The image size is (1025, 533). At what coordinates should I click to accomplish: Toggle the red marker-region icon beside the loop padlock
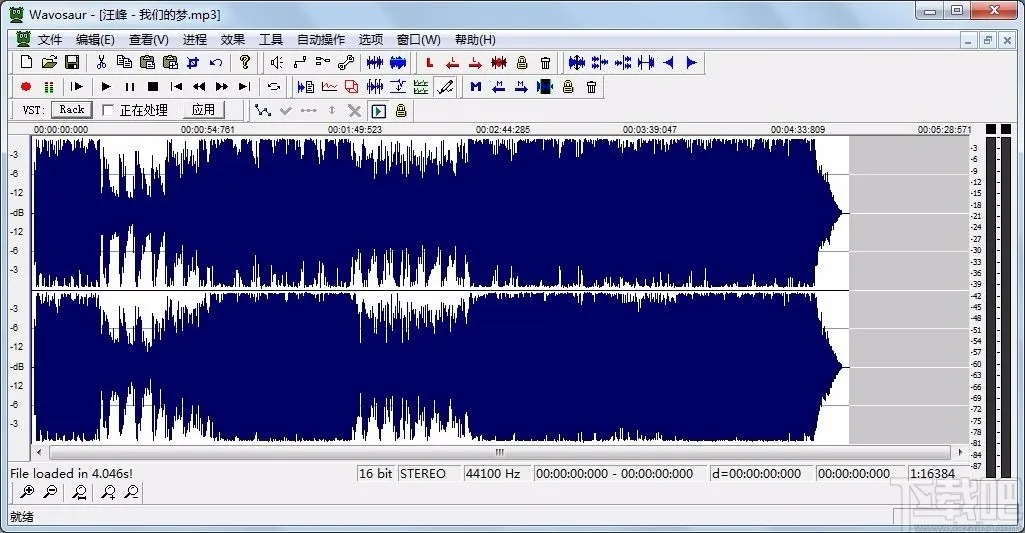point(499,63)
